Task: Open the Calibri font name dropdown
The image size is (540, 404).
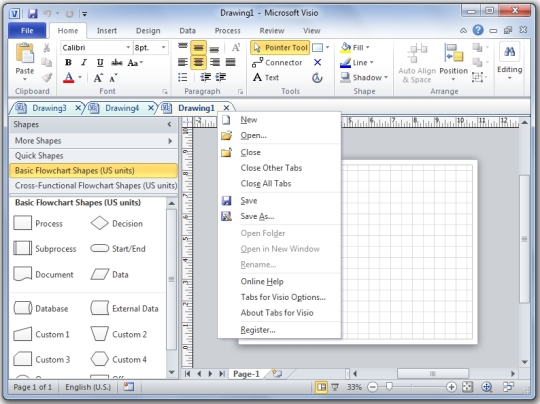Action: pos(128,48)
